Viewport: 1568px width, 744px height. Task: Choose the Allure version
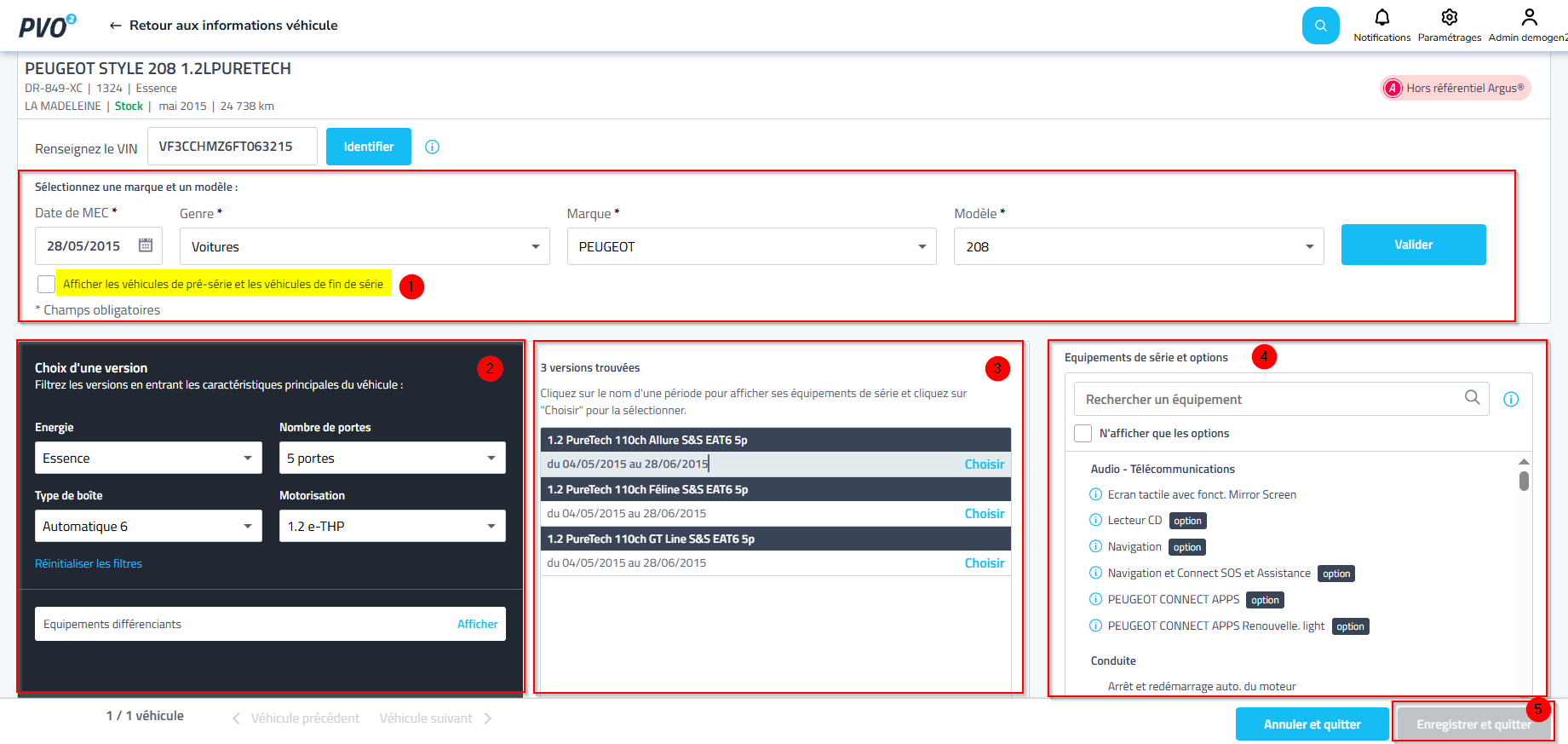(x=985, y=464)
